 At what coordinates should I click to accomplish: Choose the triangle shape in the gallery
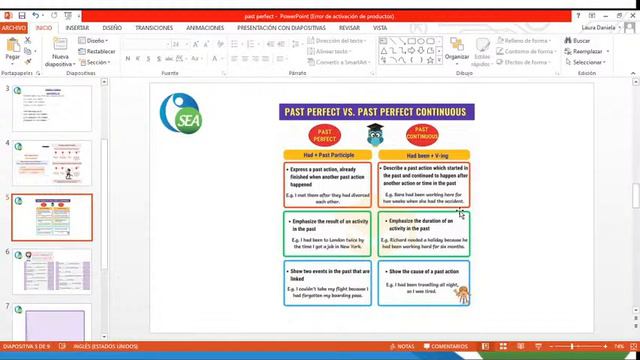tap(384, 51)
